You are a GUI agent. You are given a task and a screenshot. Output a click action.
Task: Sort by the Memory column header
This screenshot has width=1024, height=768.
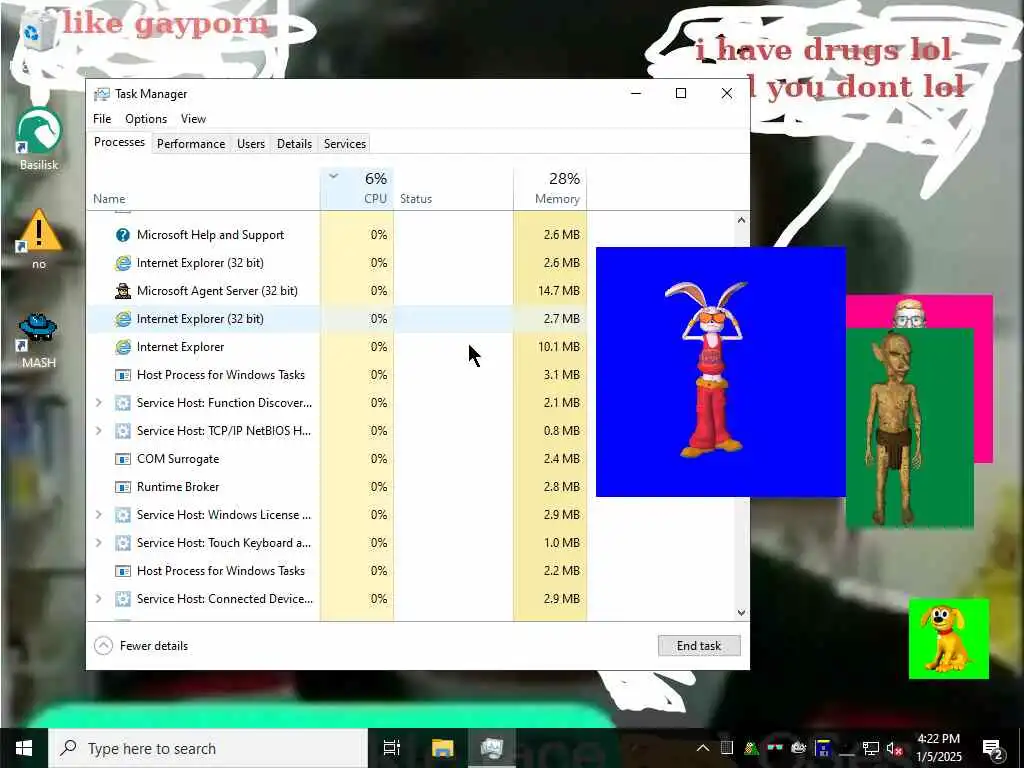550,188
